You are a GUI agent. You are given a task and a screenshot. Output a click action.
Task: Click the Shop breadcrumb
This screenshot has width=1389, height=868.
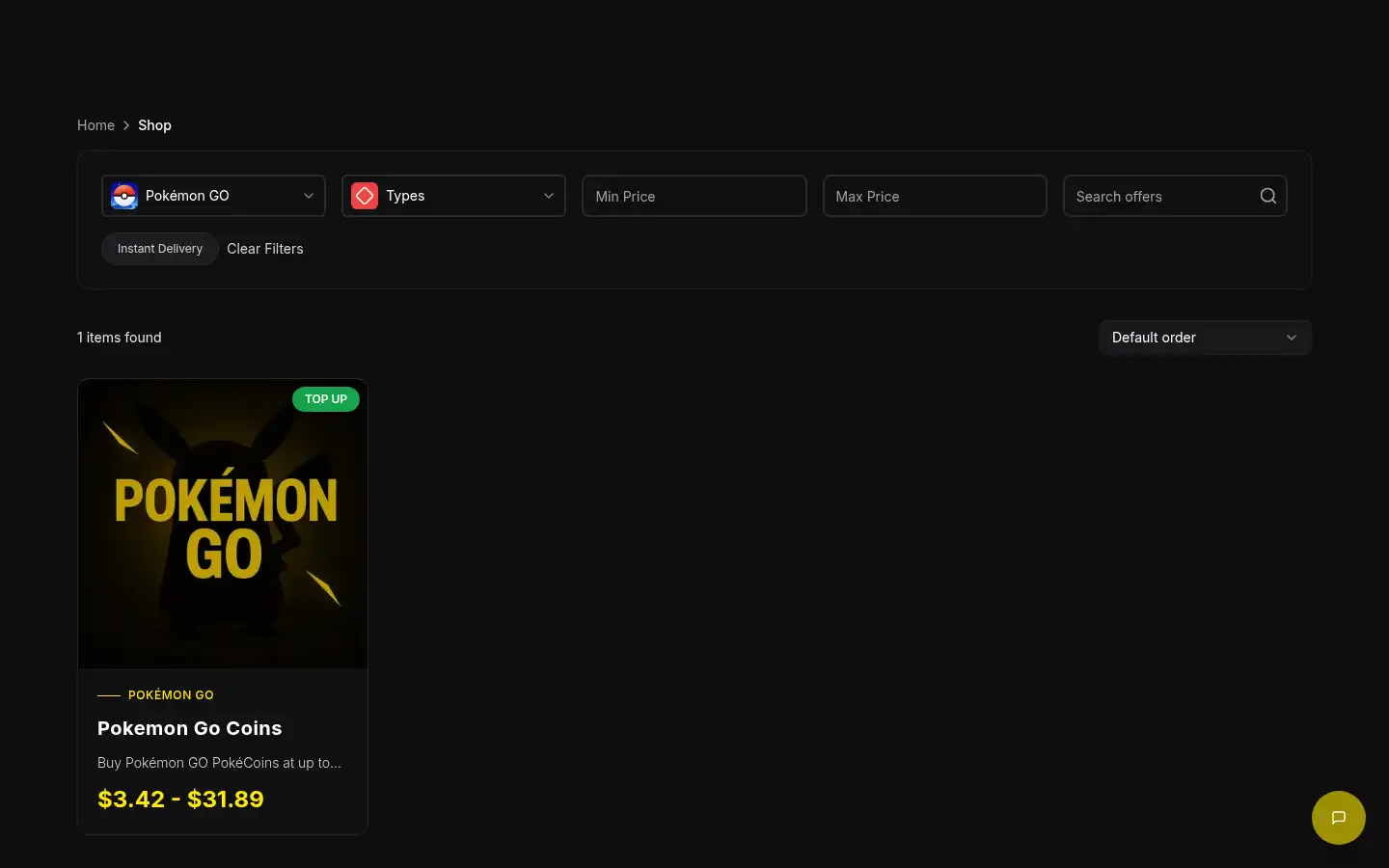click(154, 125)
